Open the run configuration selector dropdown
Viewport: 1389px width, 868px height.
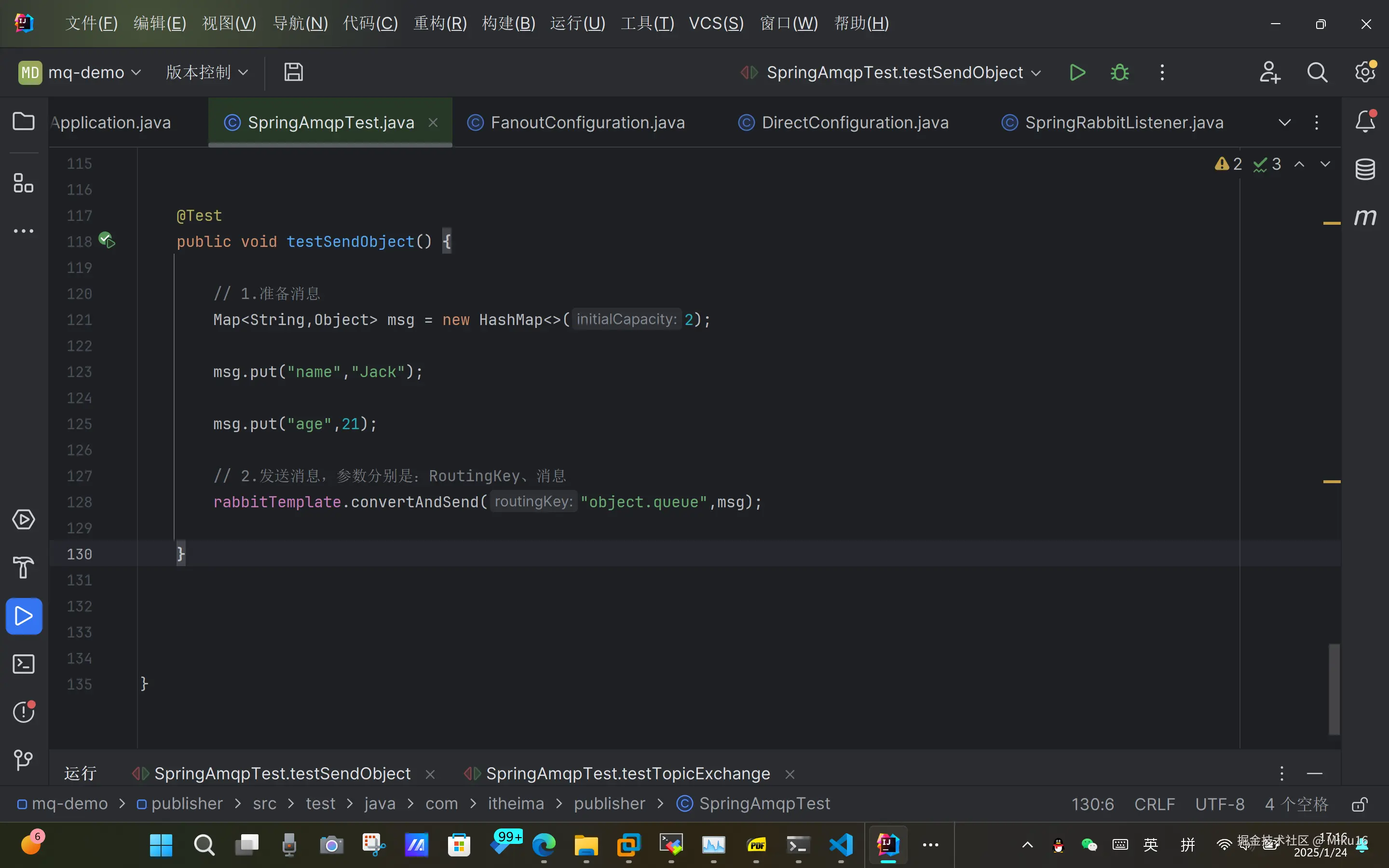(896, 72)
